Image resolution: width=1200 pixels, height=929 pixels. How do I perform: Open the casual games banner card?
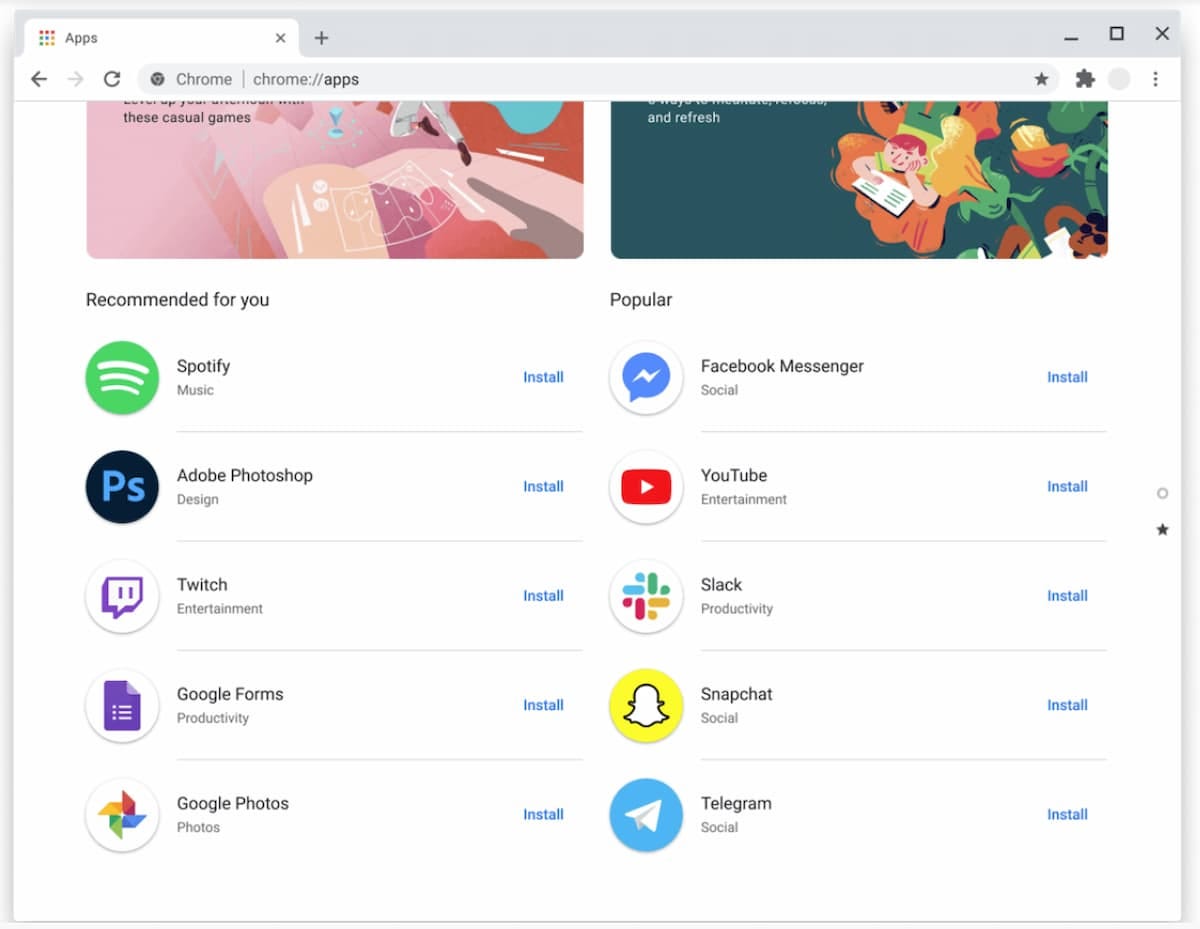pyautogui.click(x=335, y=180)
